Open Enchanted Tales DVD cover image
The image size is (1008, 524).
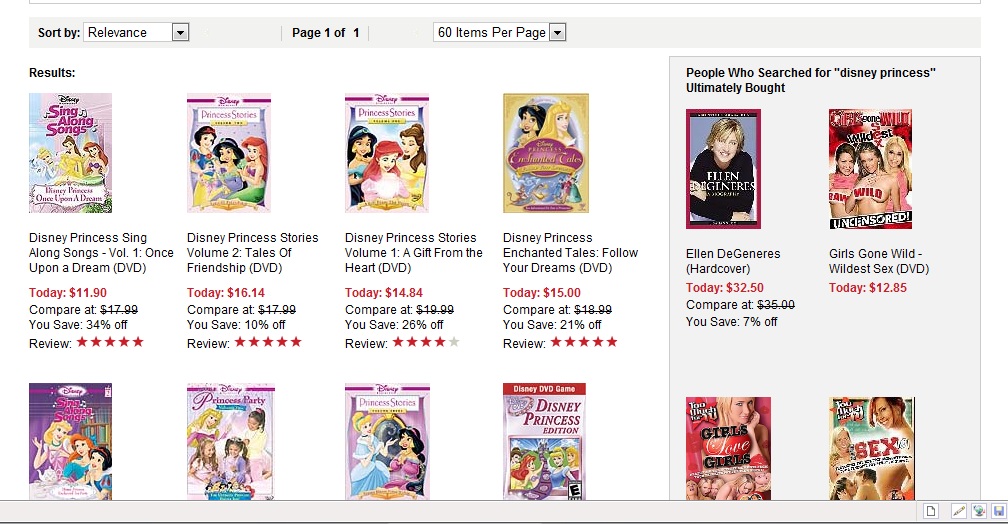point(546,153)
